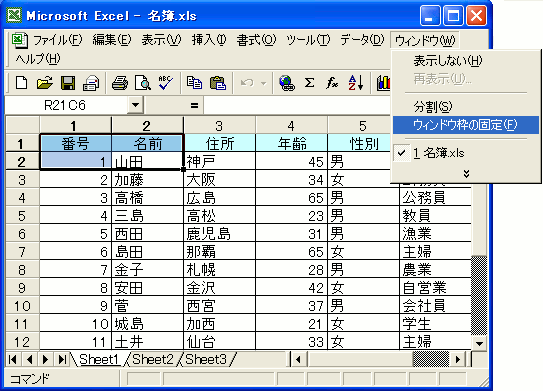
Task: Click the horizontal scrollbar right arrow
Action: [457, 359]
